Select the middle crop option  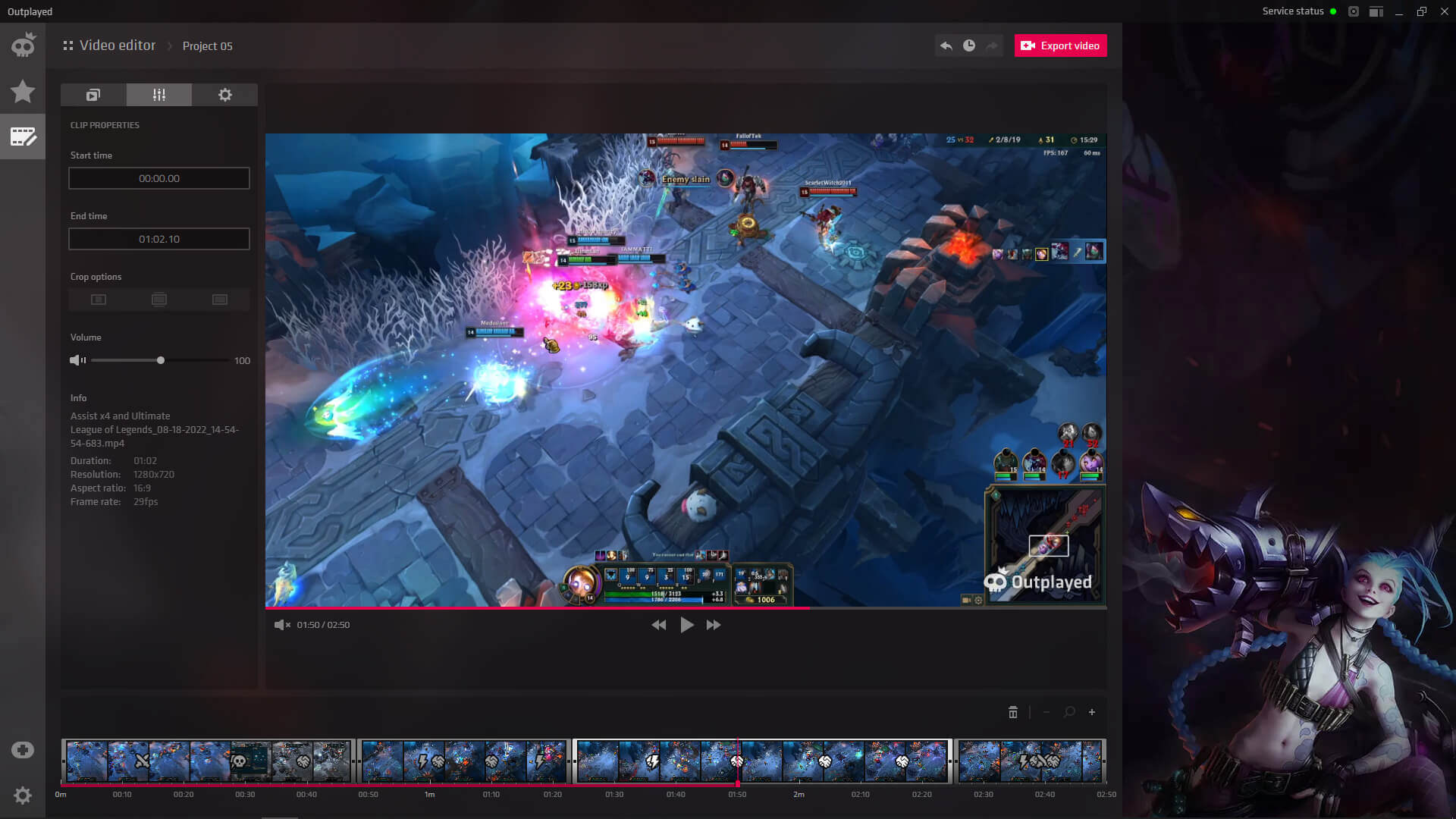[158, 299]
